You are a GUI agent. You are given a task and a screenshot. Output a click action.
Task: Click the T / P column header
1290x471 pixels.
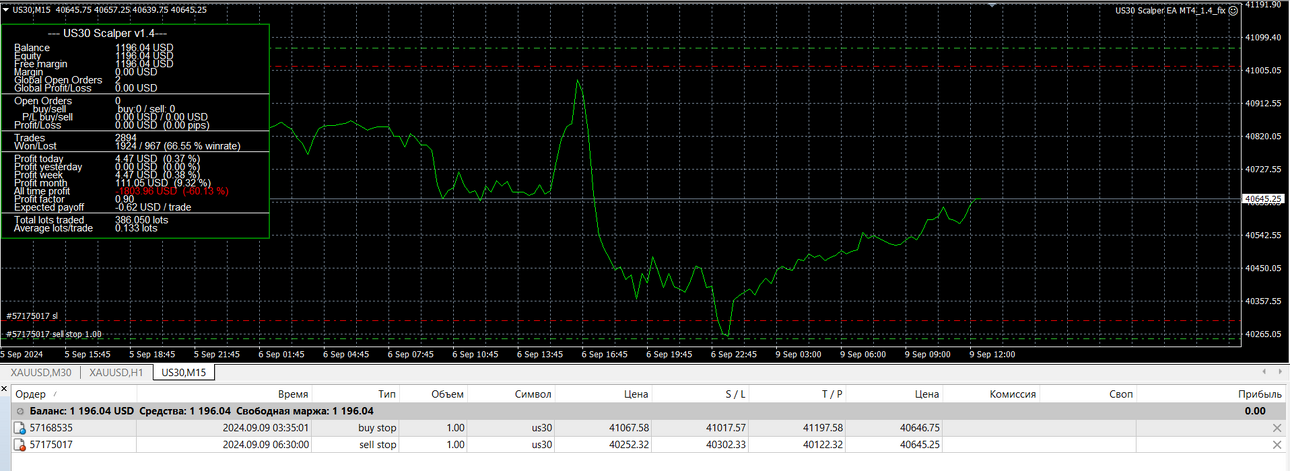[832, 394]
